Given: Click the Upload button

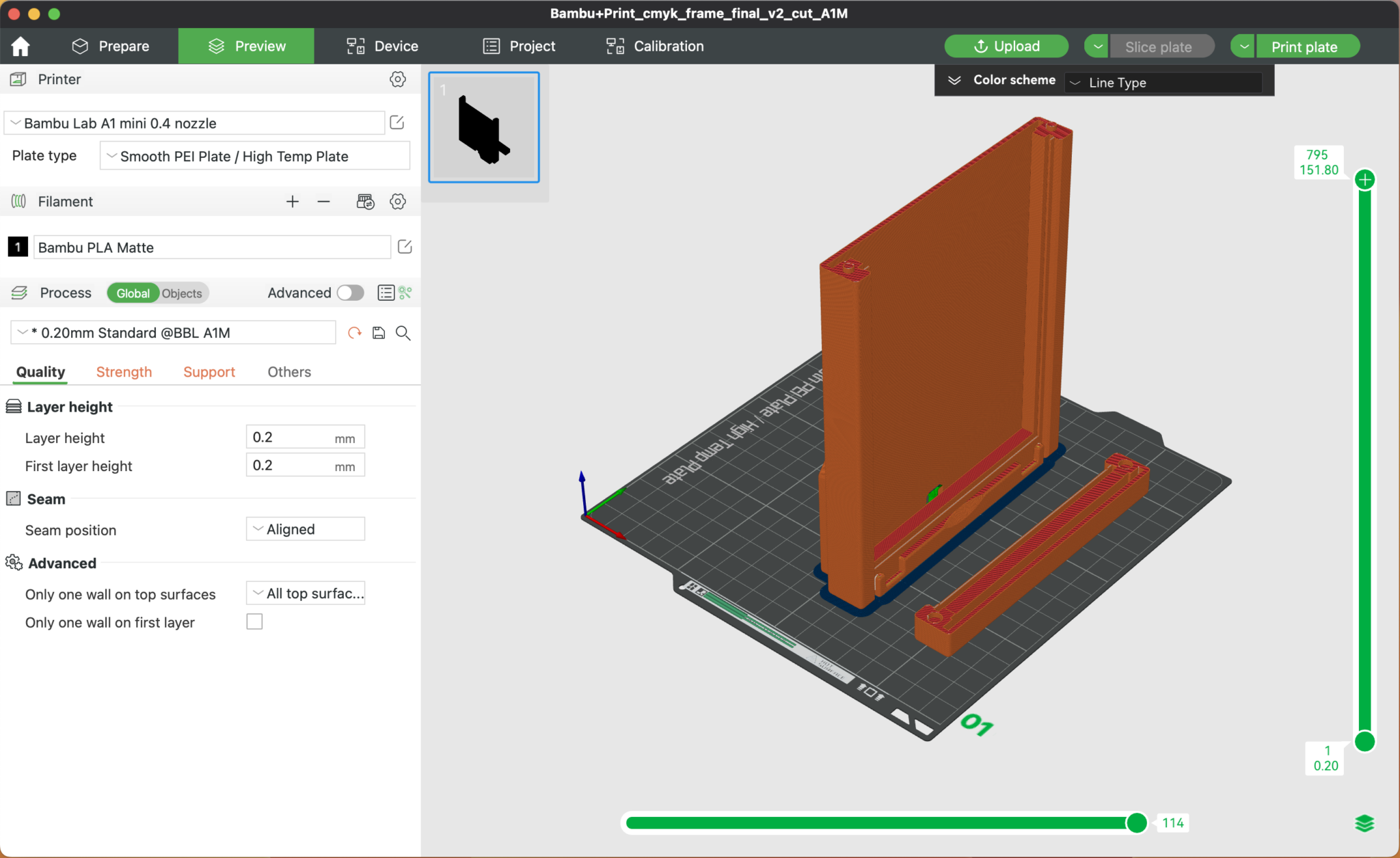Looking at the screenshot, I should (x=1006, y=46).
